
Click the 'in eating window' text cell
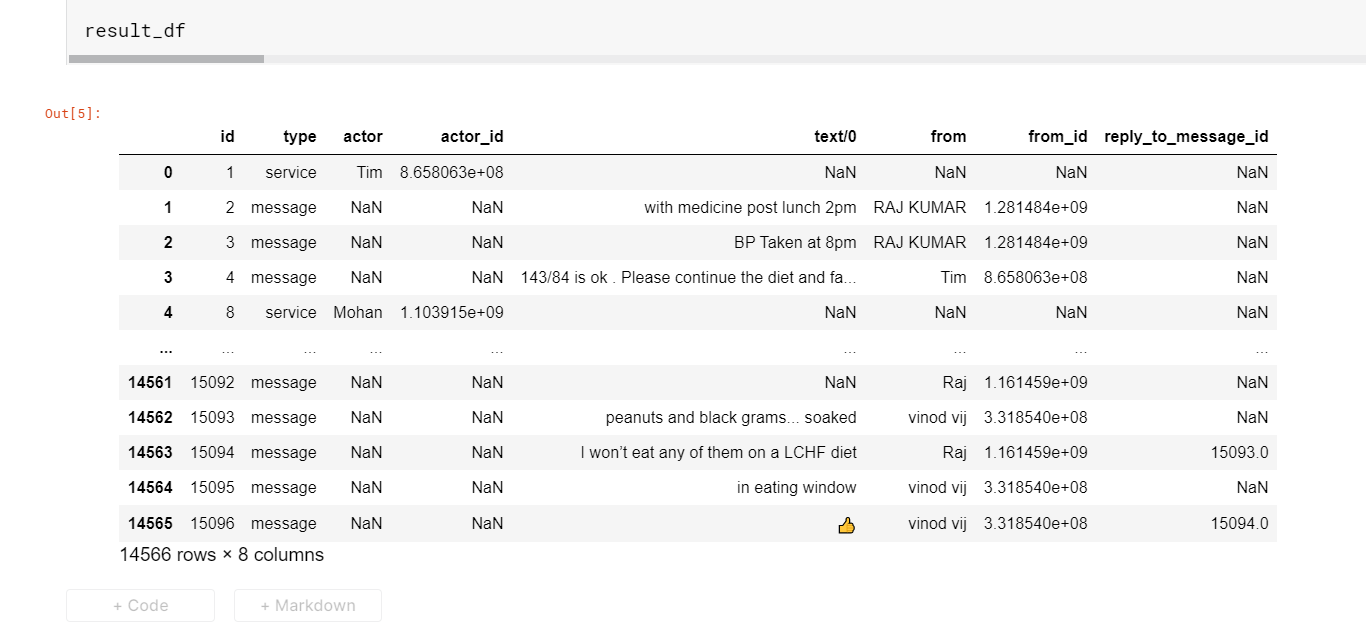(x=796, y=487)
